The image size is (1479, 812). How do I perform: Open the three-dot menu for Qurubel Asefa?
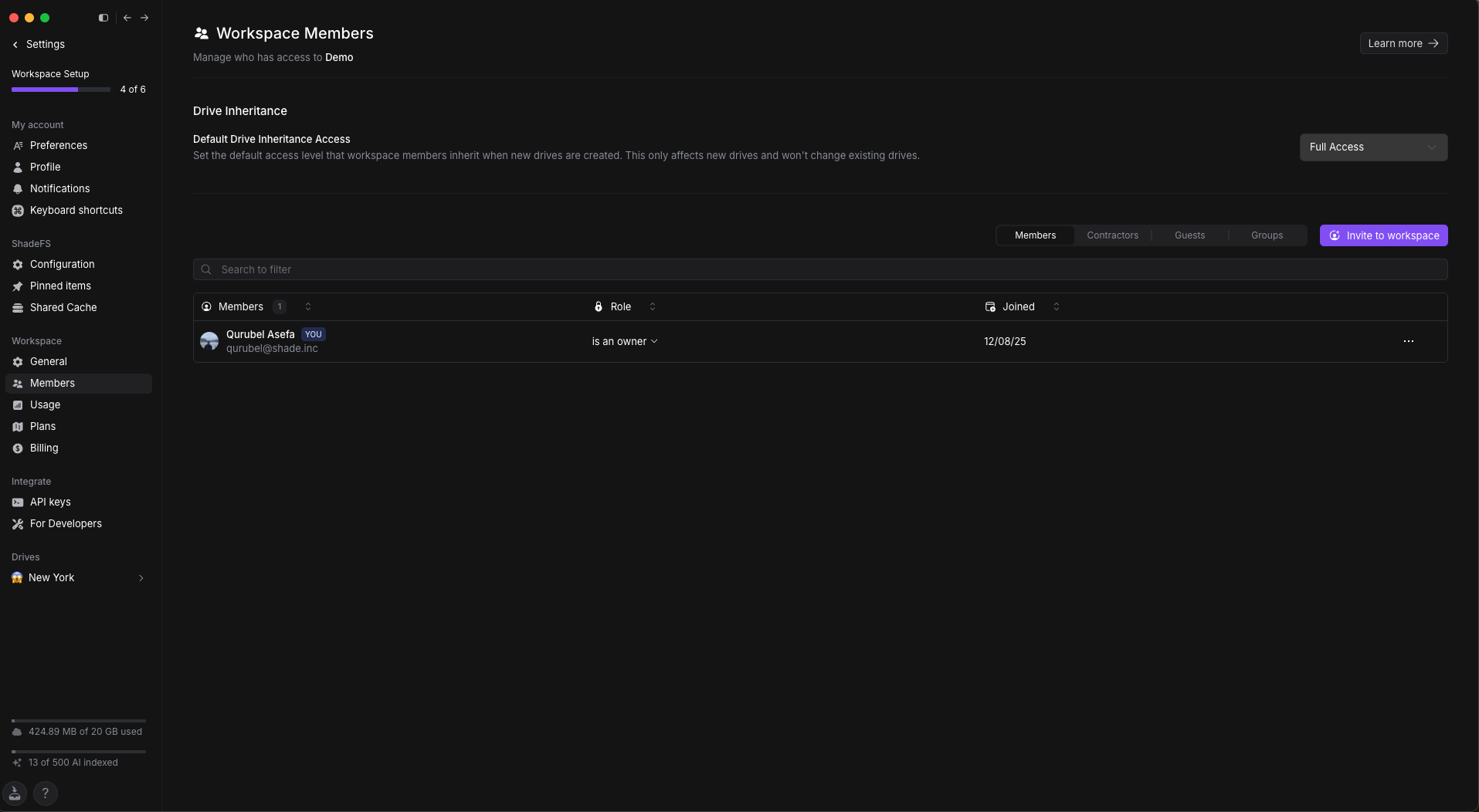point(1408,341)
